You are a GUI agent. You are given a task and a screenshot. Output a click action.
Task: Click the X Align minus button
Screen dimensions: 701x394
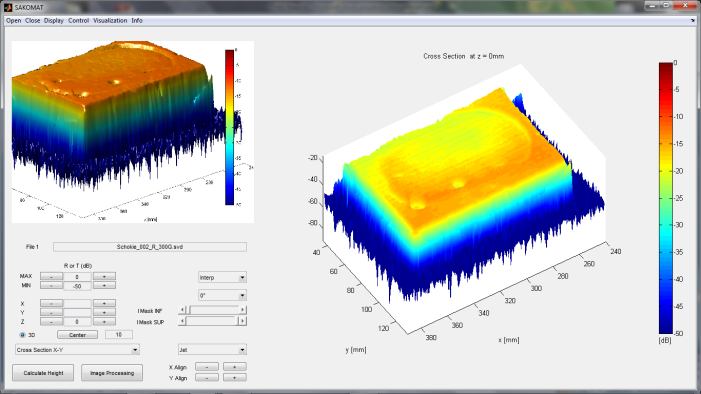[207, 367]
